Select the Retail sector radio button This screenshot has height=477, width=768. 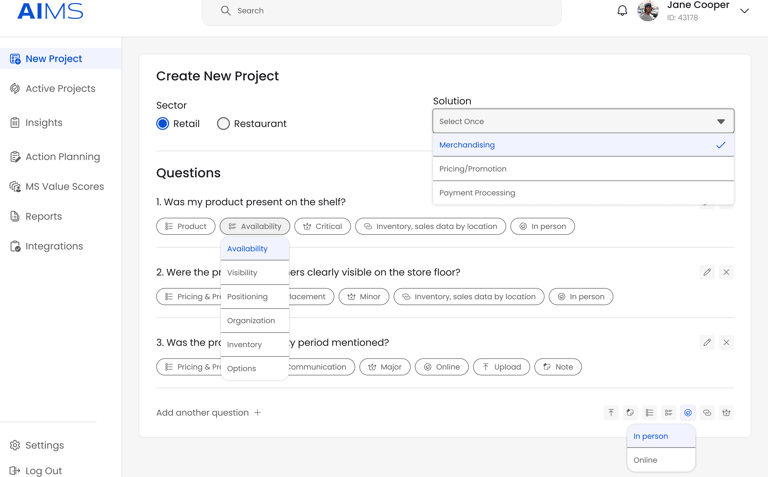[x=163, y=124]
